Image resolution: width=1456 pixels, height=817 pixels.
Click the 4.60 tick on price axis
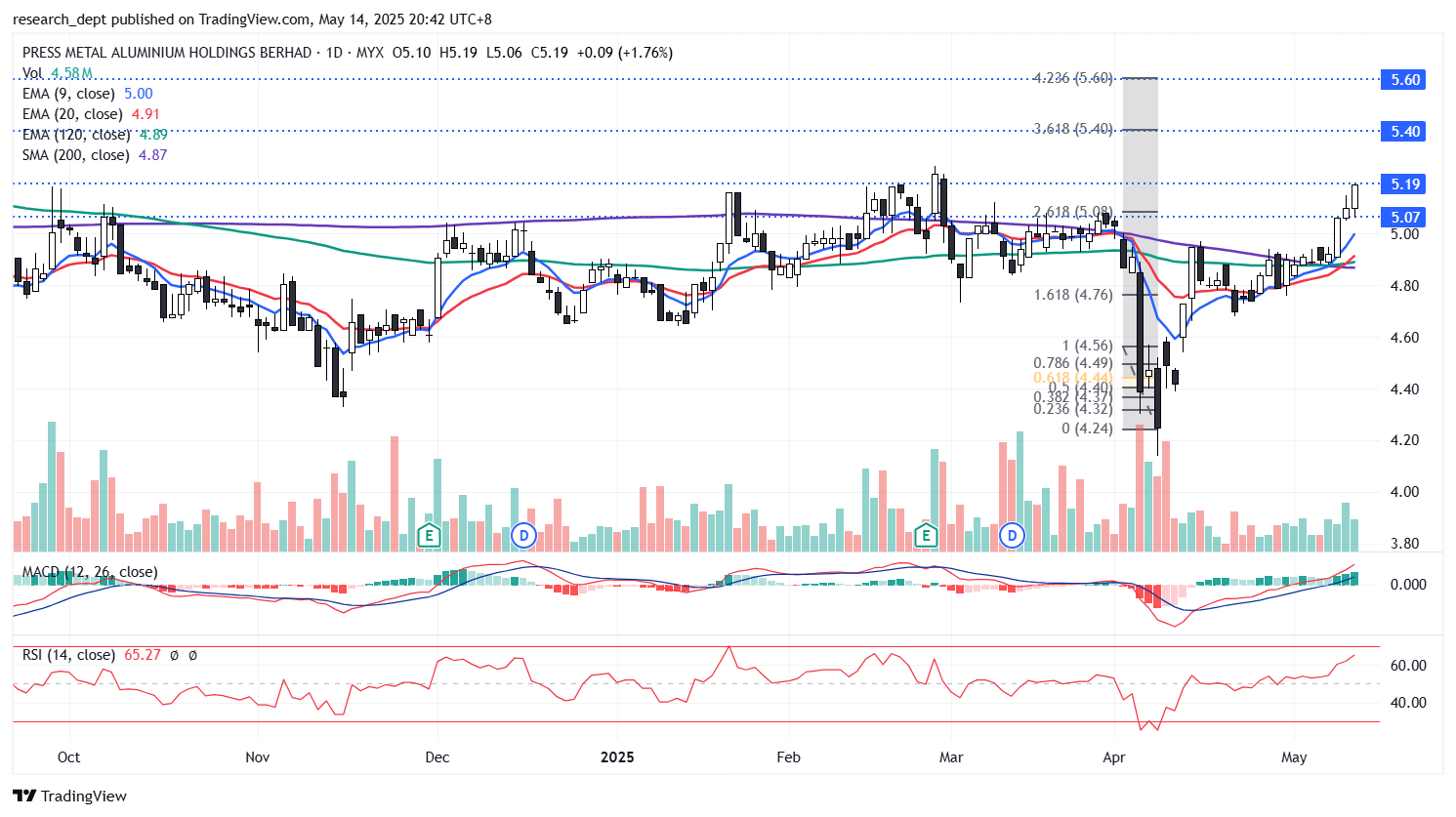(x=1405, y=338)
